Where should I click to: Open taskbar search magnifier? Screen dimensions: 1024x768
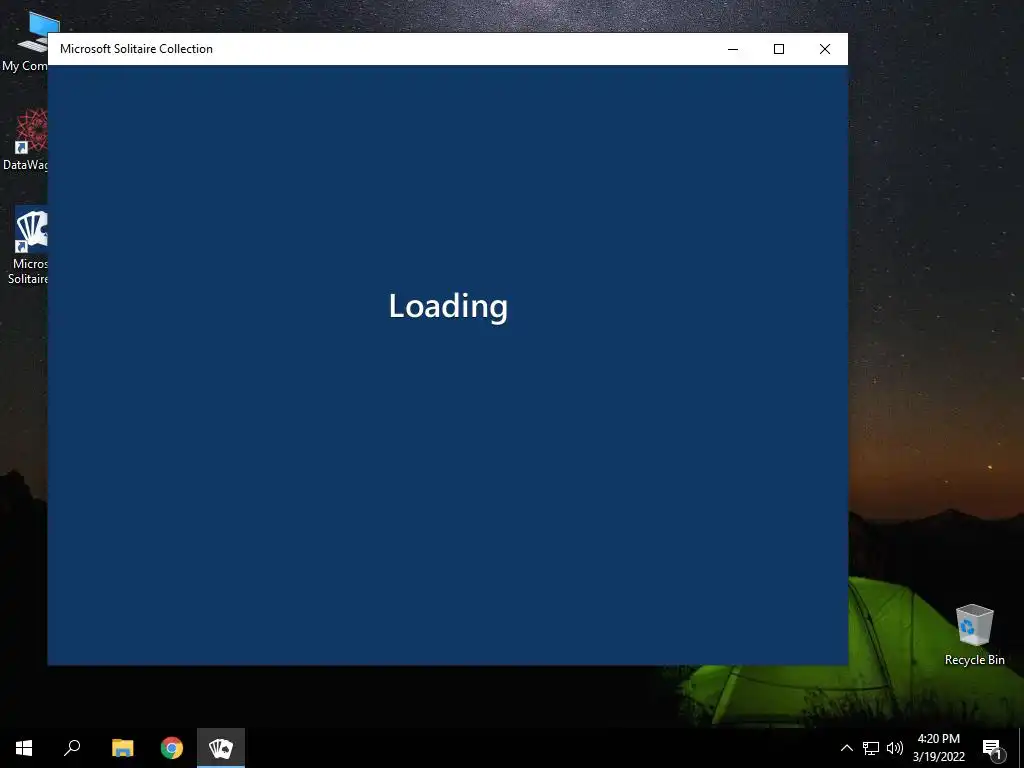tap(72, 748)
